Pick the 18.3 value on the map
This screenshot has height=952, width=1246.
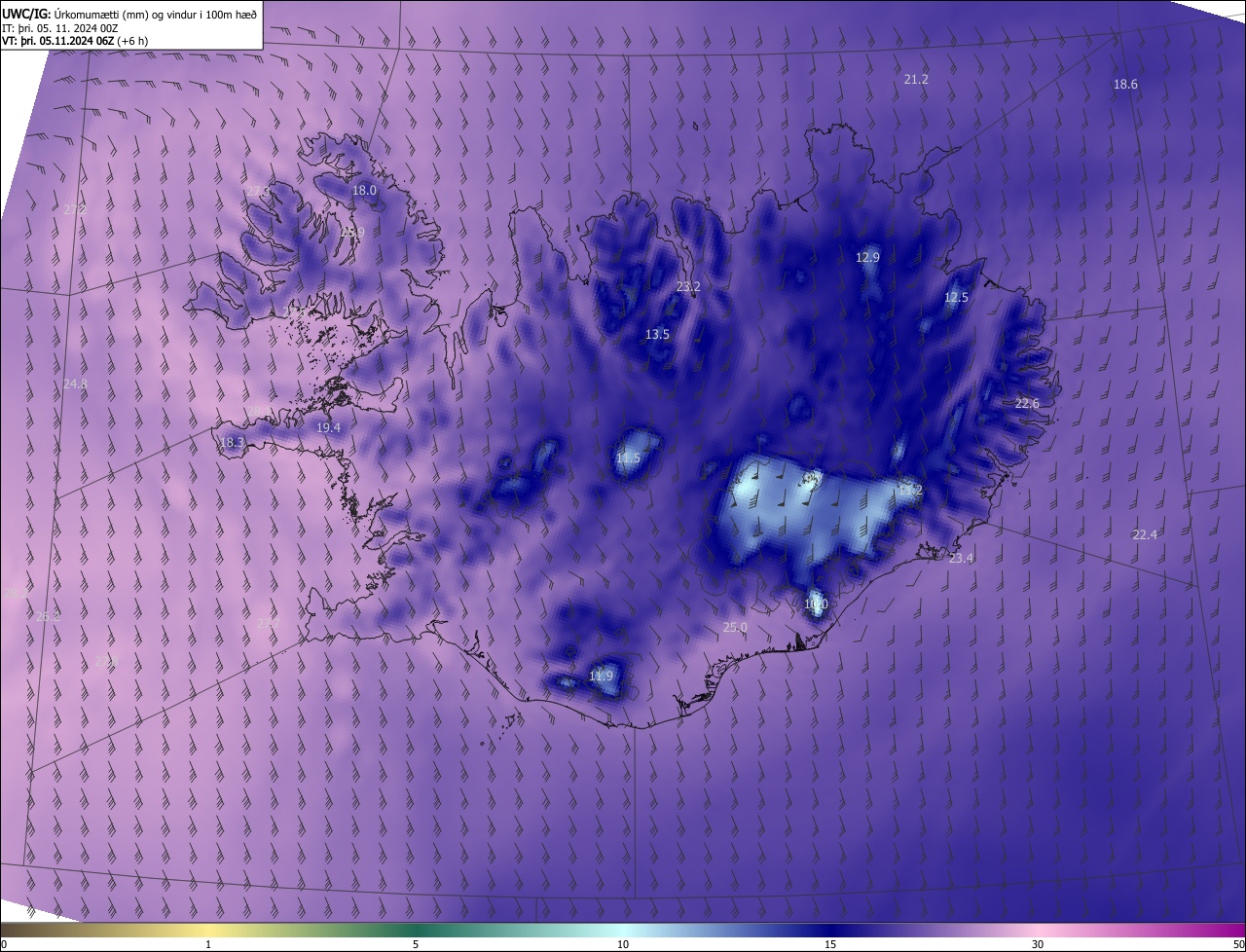(233, 443)
